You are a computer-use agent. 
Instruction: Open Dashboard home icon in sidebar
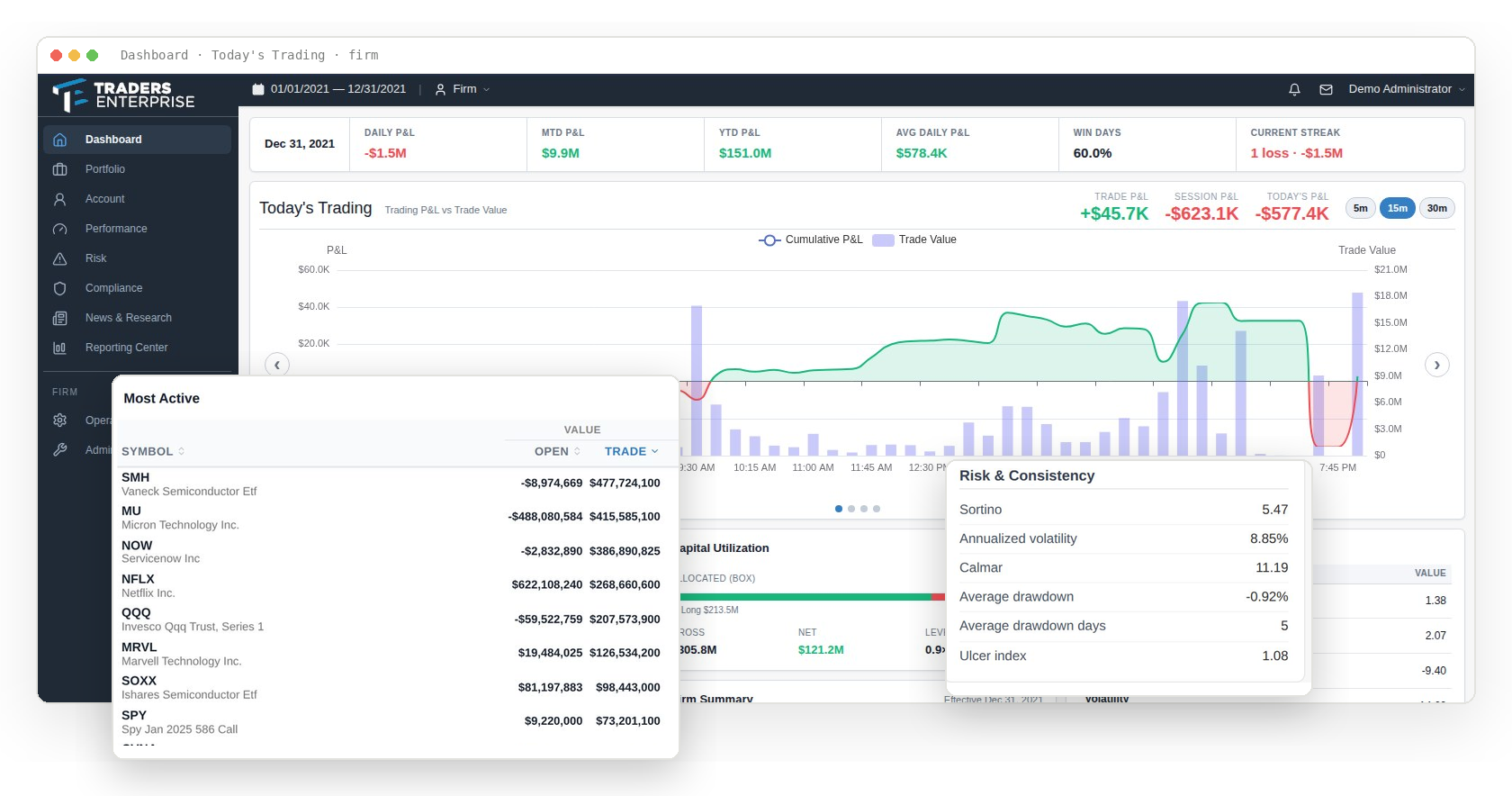tap(60, 140)
